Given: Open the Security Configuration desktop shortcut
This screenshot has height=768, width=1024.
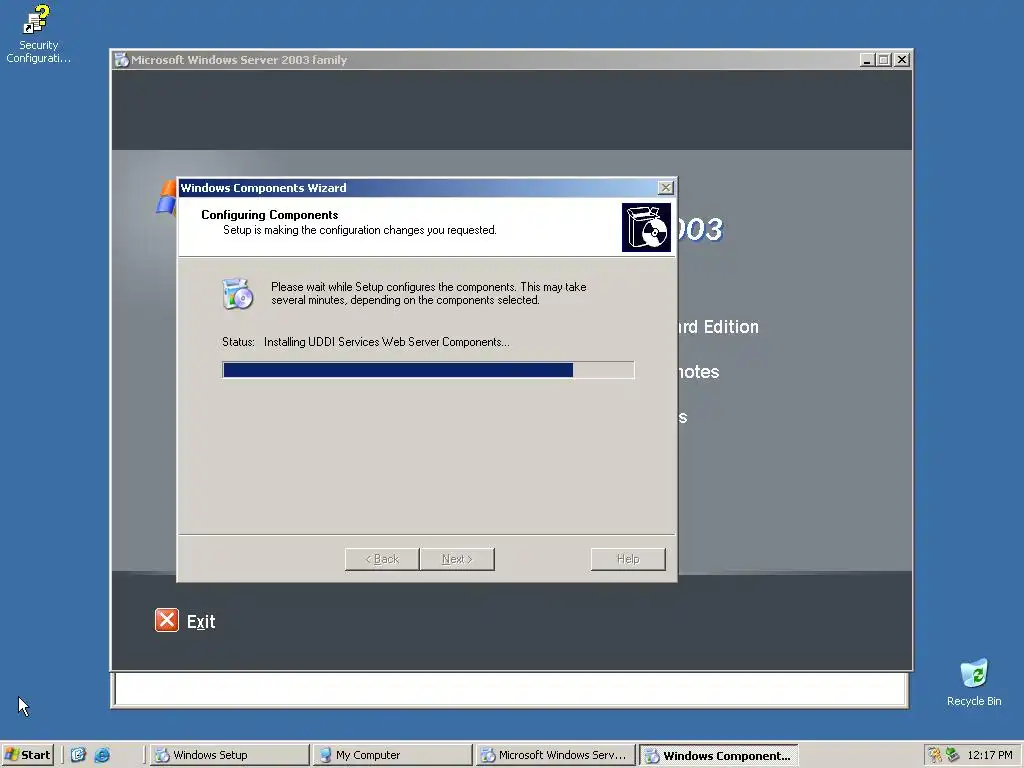Looking at the screenshot, I should pyautogui.click(x=37, y=34).
